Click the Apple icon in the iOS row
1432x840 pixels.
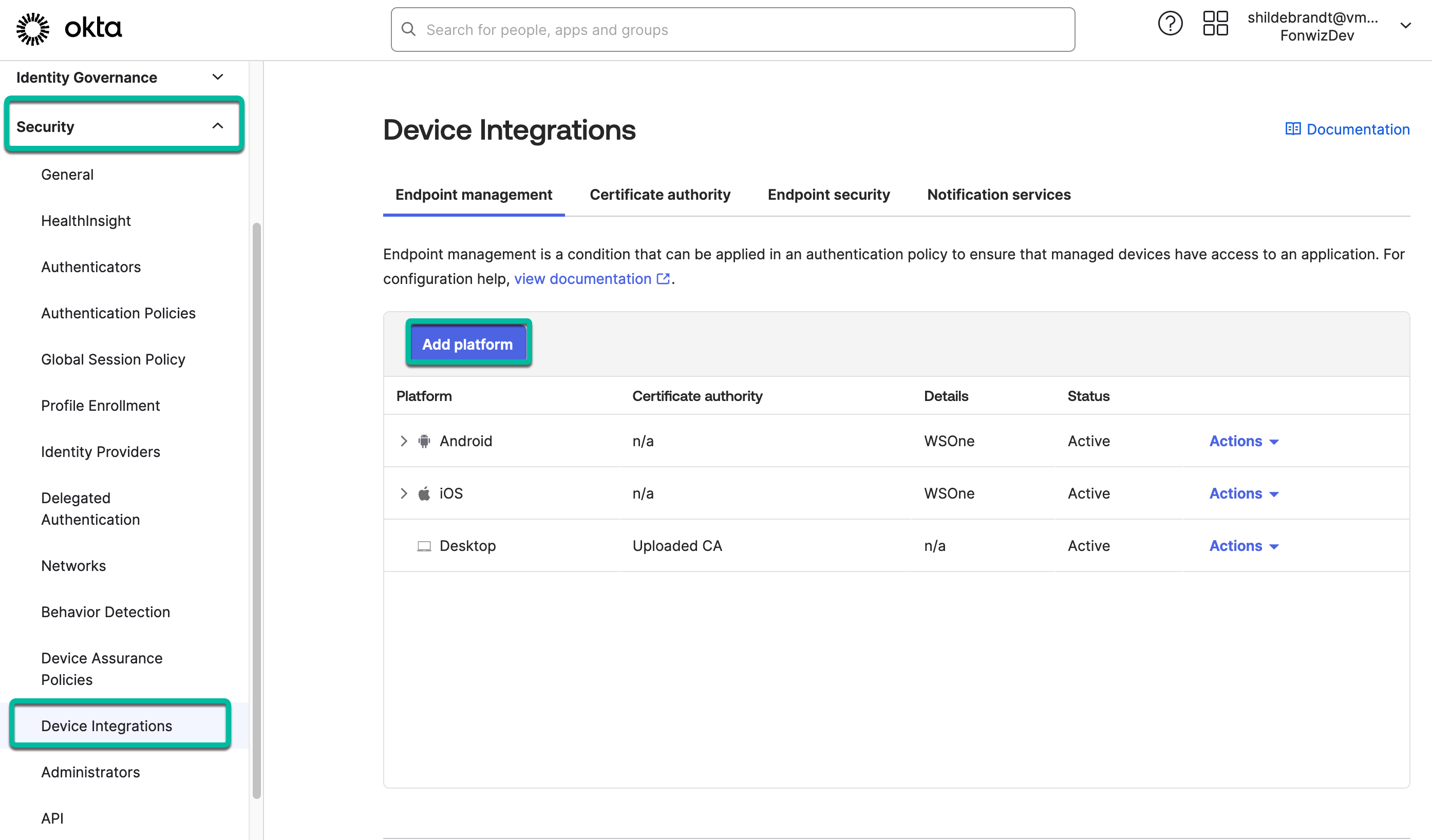tap(424, 493)
